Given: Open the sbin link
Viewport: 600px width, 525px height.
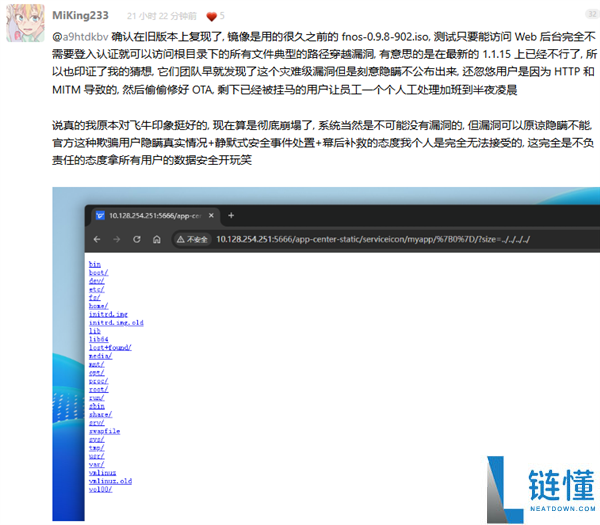Looking at the screenshot, I should pos(96,406).
